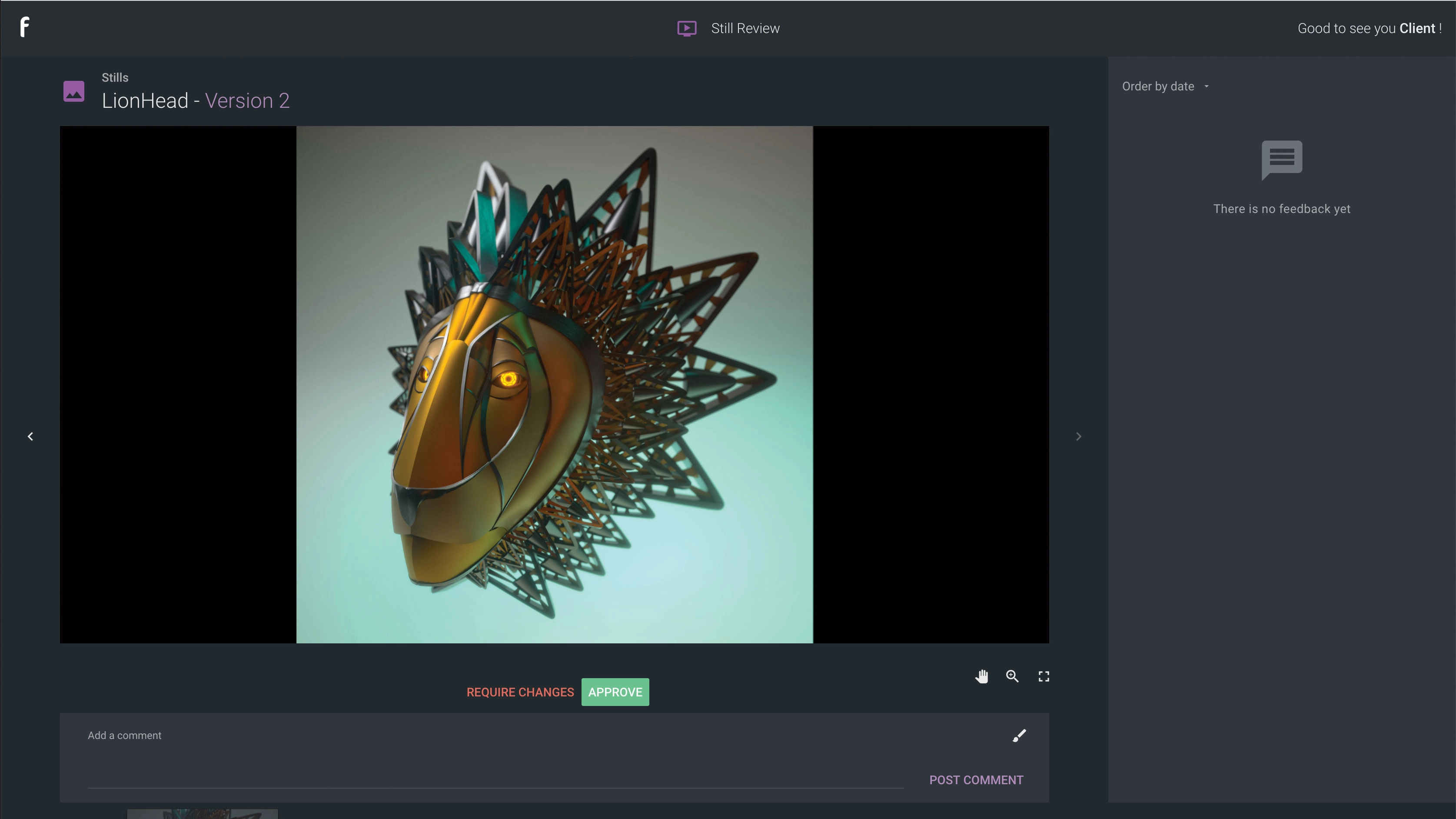Click the f logo in header
The height and width of the screenshot is (819, 1456).
(24, 27)
